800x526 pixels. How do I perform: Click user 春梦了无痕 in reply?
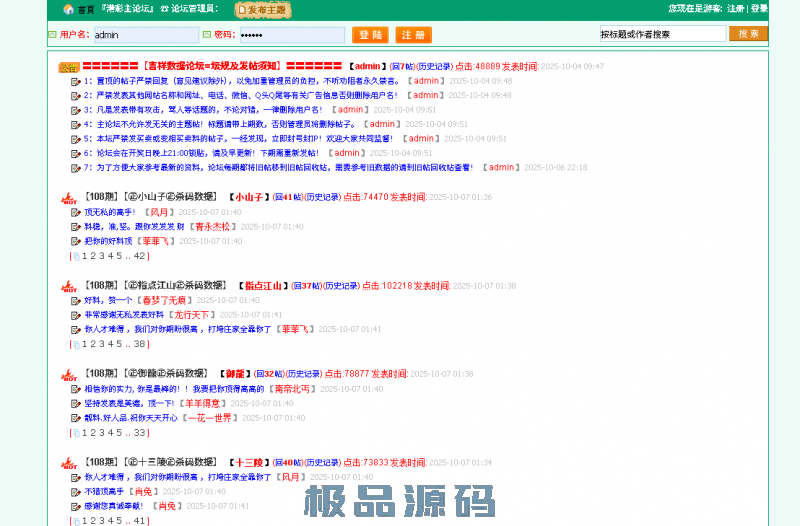coord(164,300)
